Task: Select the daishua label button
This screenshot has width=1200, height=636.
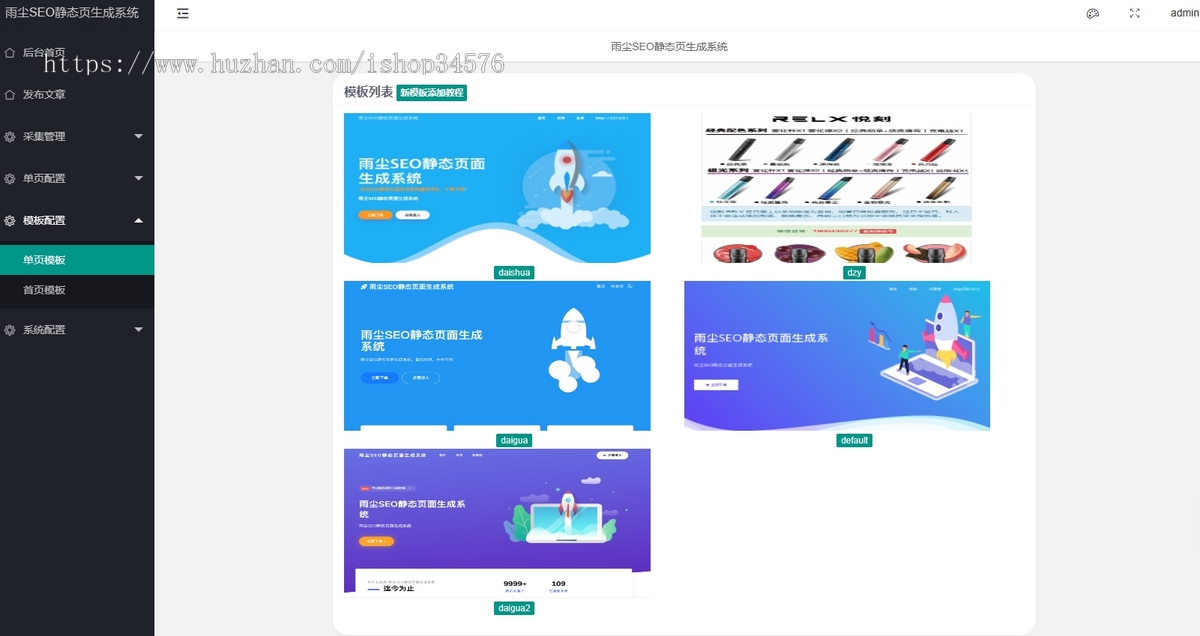Action: (x=514, y=272)
